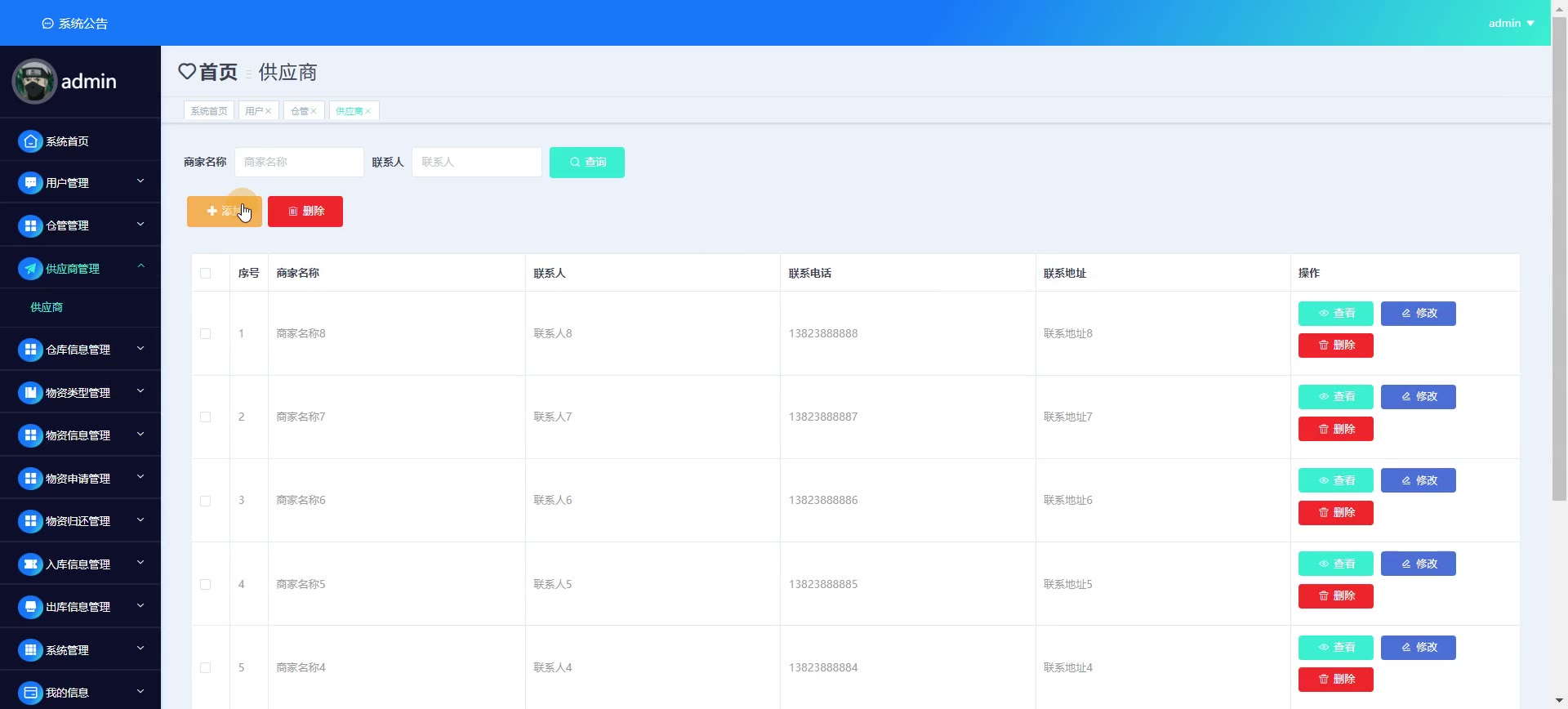Click the user management chat icon
This screenshot has height=709, width=1568.
30,183
